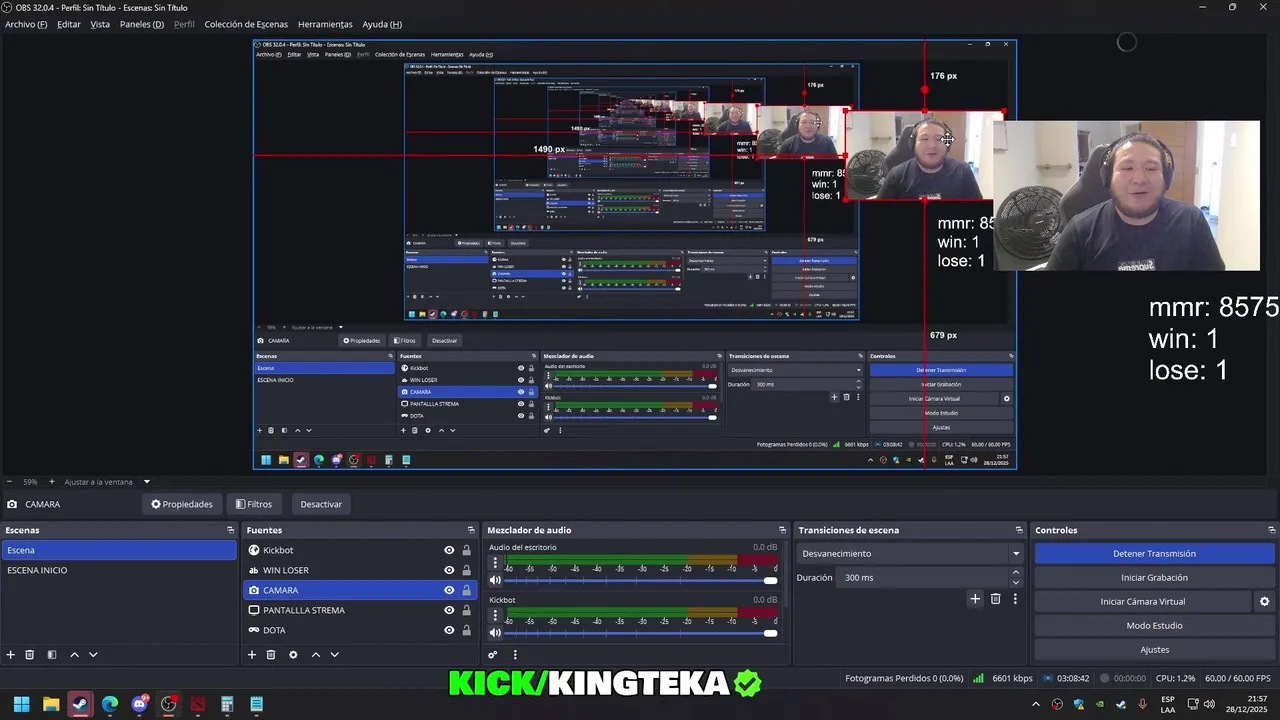The height and width of the screenshot is (720, 1280).
Task: Zoom in the preview with plus icon
Action: (52, 482)
